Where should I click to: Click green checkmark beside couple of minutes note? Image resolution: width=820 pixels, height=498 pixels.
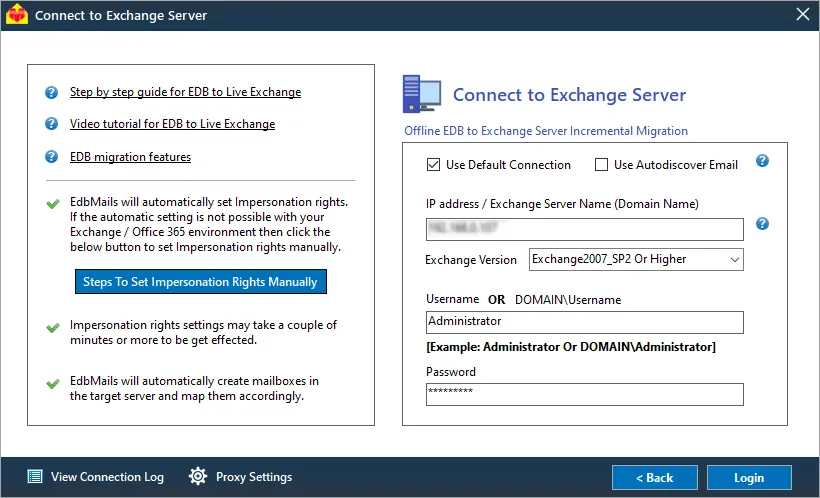[53, 328]
